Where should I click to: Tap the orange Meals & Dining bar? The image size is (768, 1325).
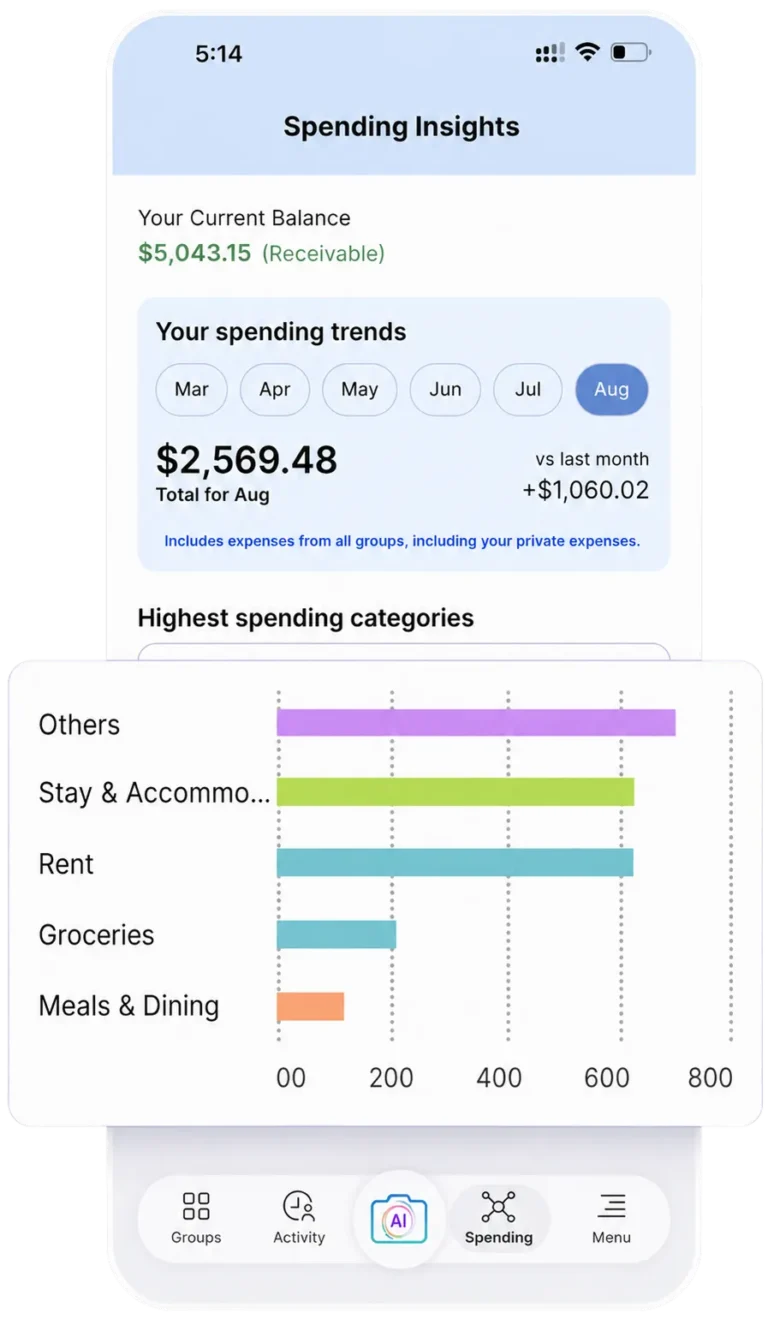[310, 1006]
